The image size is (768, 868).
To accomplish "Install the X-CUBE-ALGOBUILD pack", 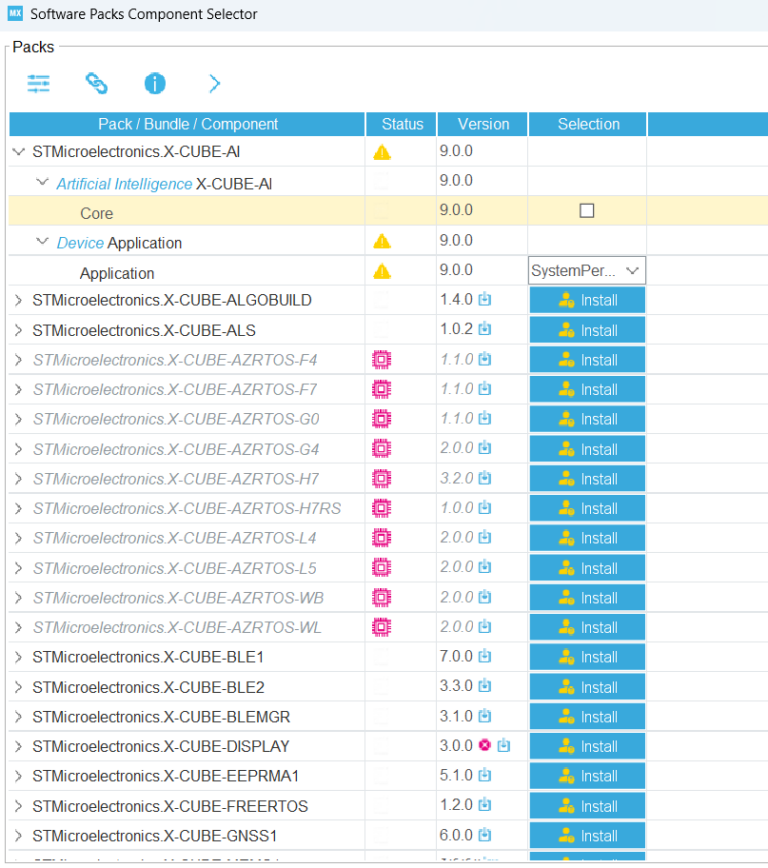I will pyautogui.click(x=587, y=300).
